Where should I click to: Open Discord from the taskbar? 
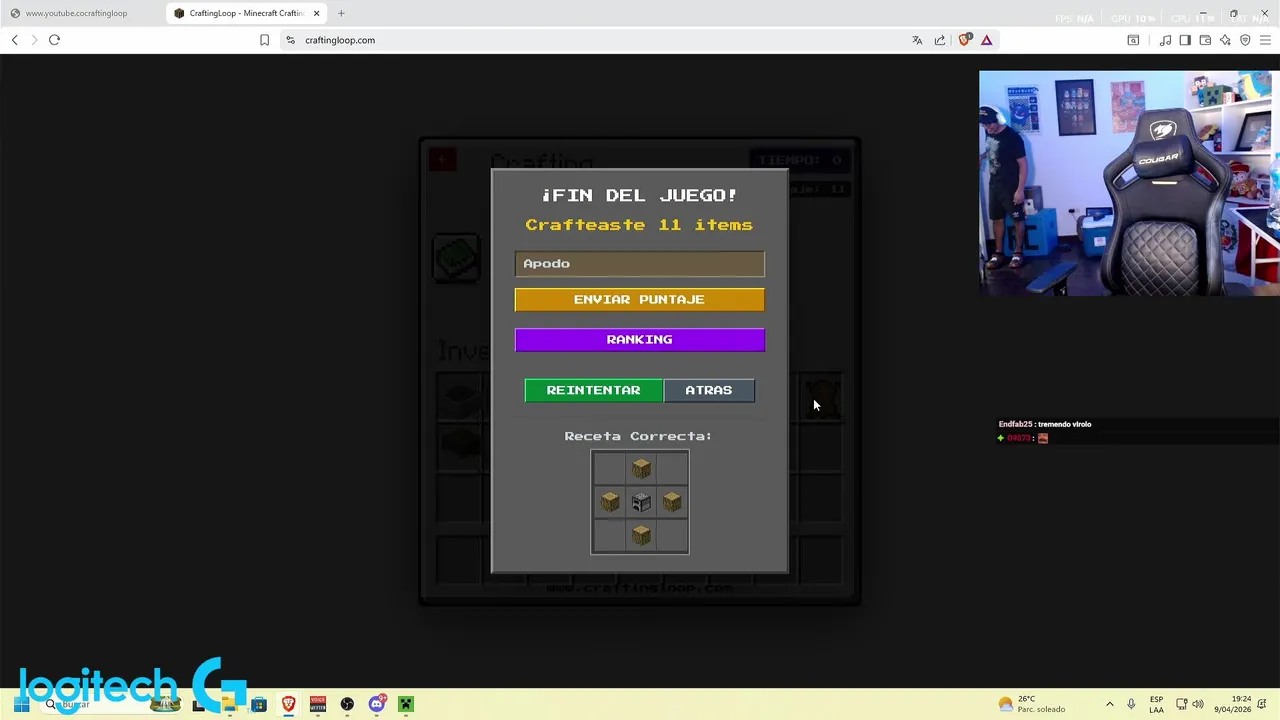(x=377, y=704)
